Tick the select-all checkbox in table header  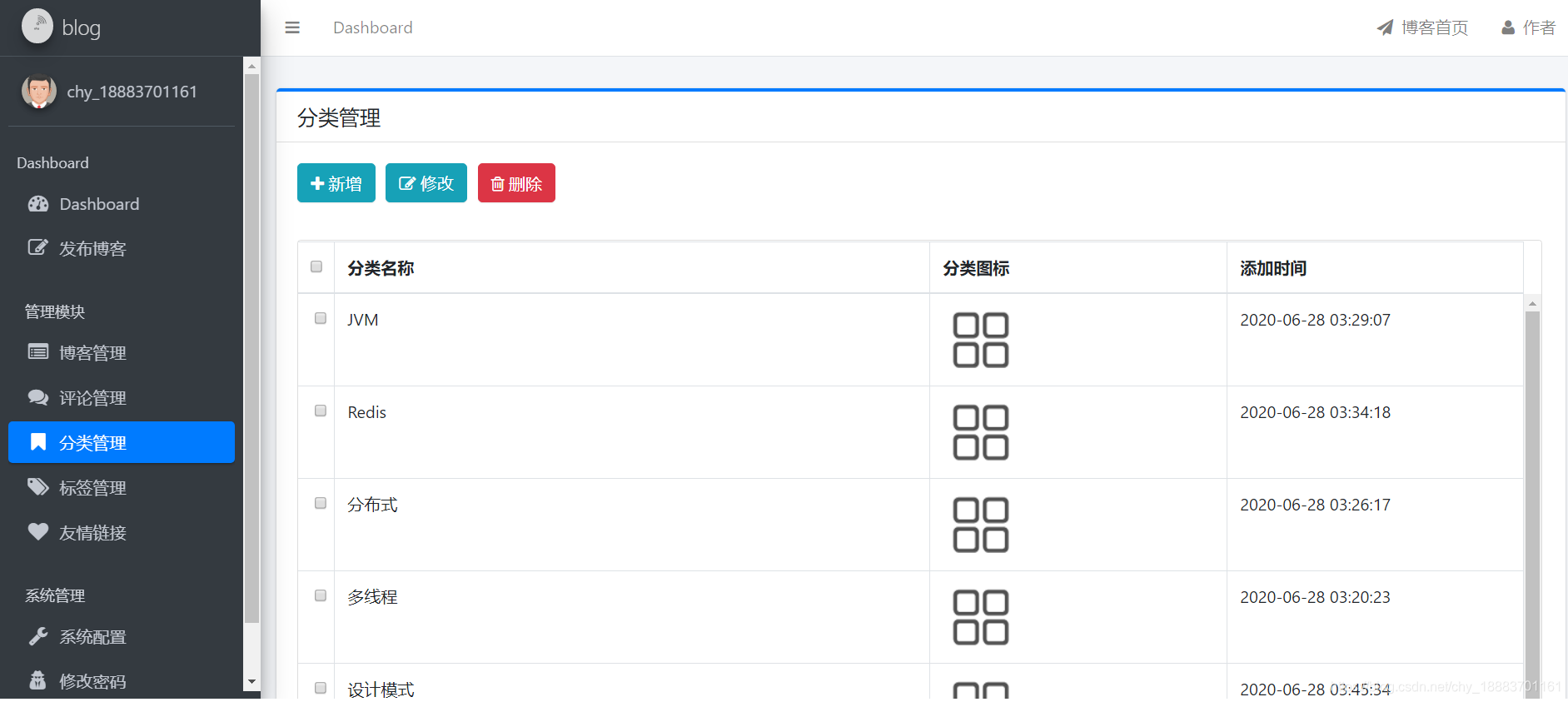pyautogui.click(x=316, y=266)
